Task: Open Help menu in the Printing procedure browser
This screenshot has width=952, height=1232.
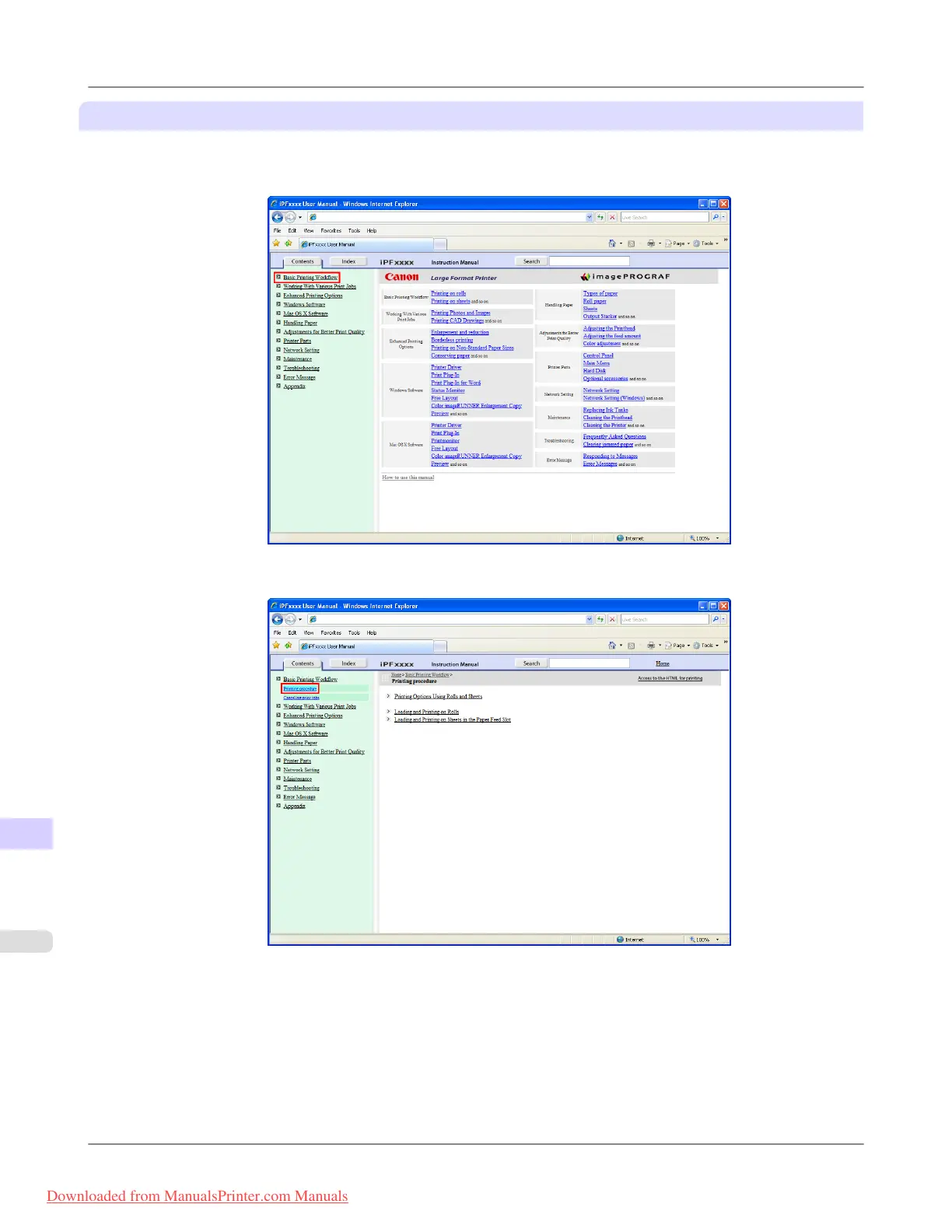Action: point(372,632)
